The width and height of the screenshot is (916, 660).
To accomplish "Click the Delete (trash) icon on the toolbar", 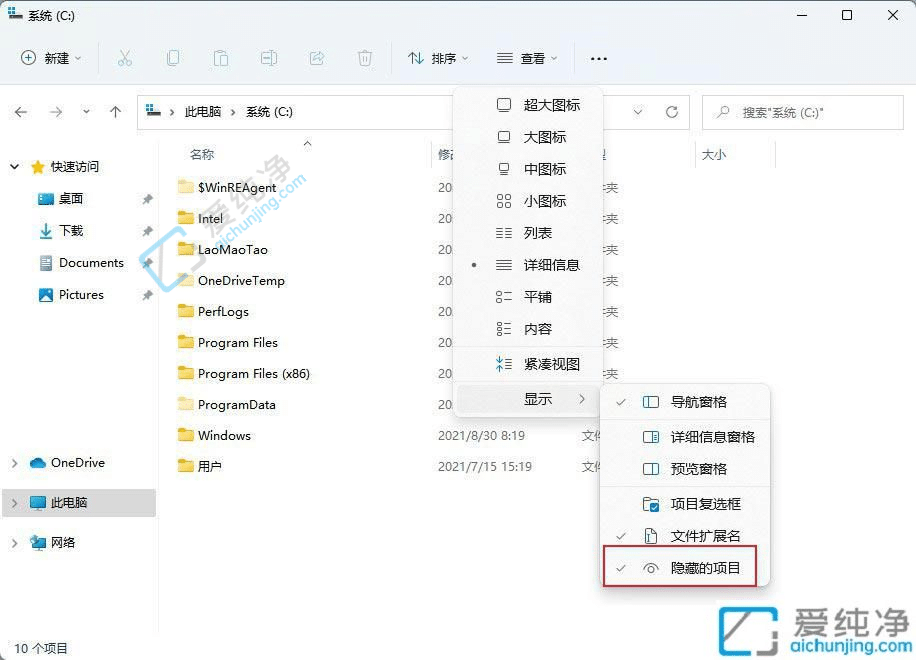I will pos(365,58).
